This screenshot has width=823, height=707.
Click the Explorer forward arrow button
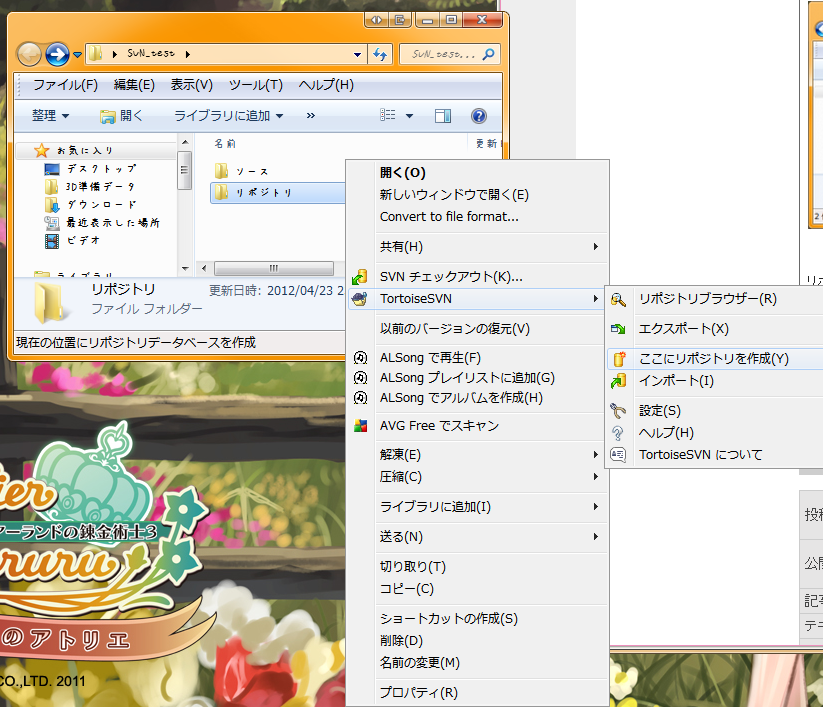pos(57,54)
